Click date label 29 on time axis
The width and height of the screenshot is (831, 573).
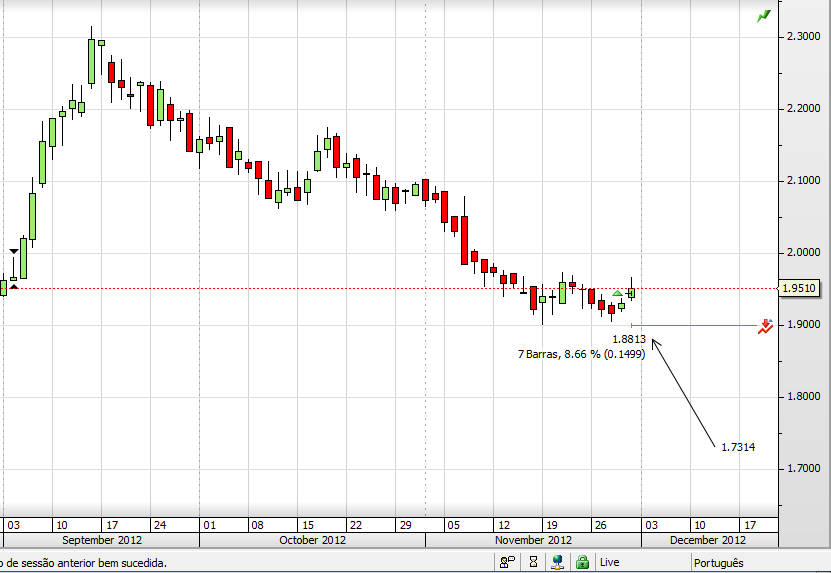click(x=405, y=525)
